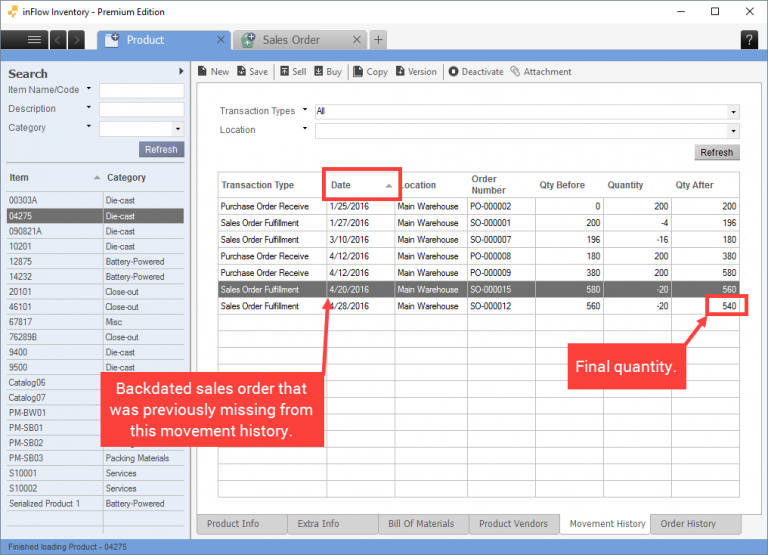Sort by the Date column header
The width and height of the screenshot is (768, 555).
coord(361,185)
